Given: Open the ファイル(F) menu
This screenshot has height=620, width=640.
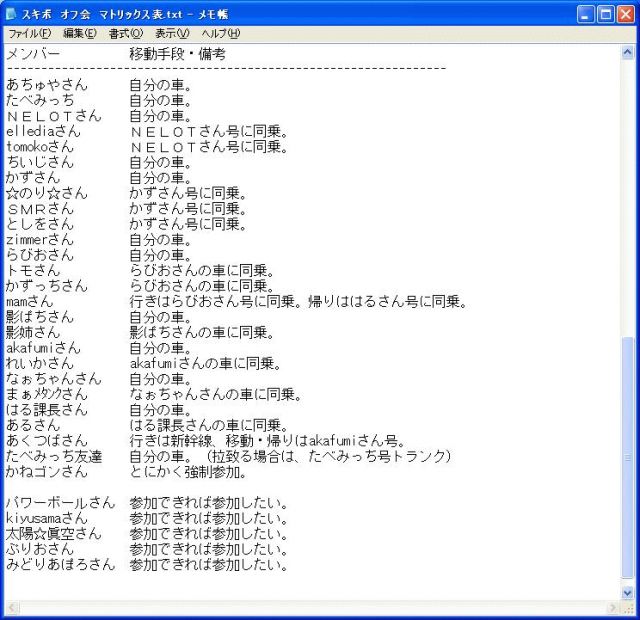Looking at the screenshot, I should click(x=30, y=34).
